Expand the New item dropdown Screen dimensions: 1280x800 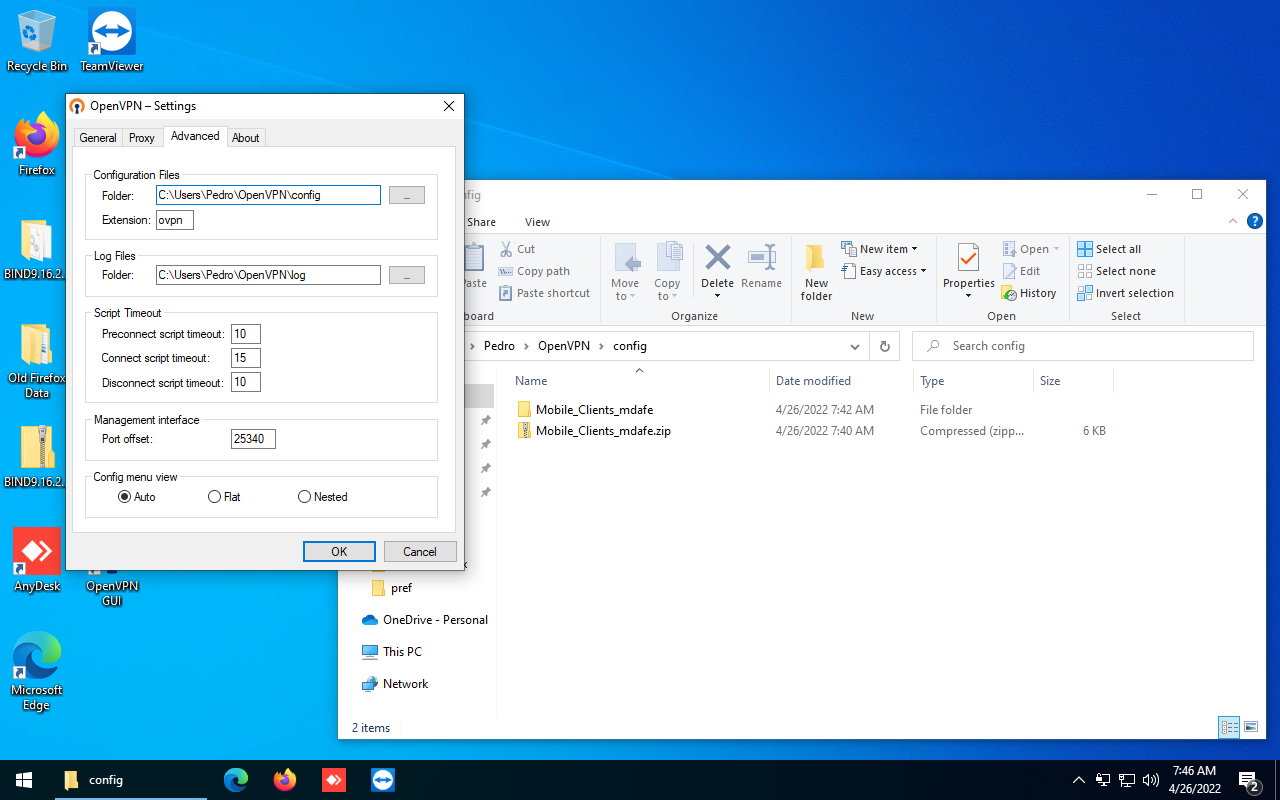[880, 249]
